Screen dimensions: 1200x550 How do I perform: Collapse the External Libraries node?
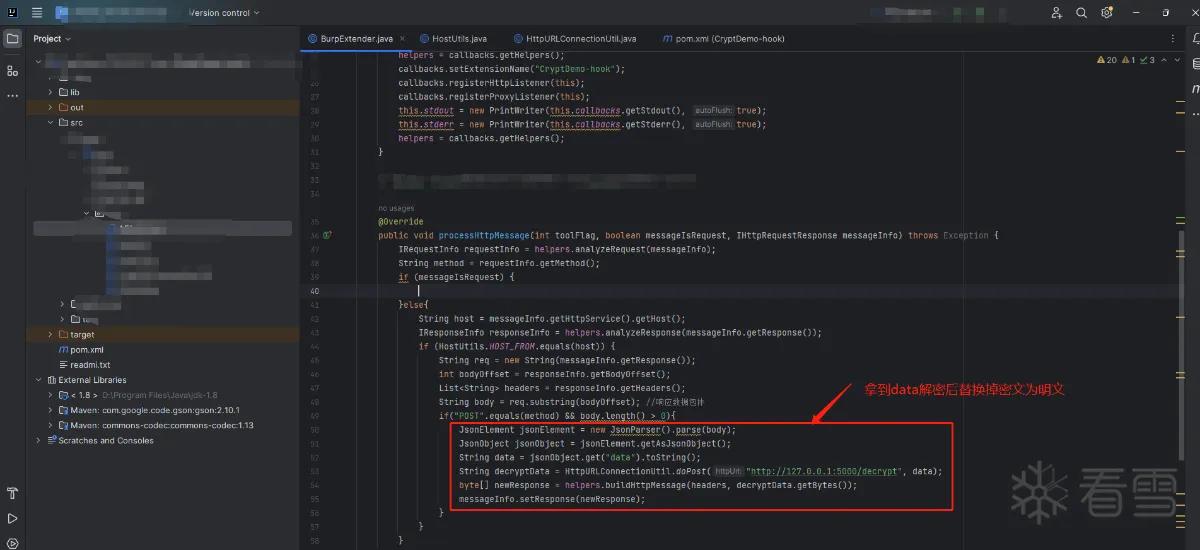37,380
